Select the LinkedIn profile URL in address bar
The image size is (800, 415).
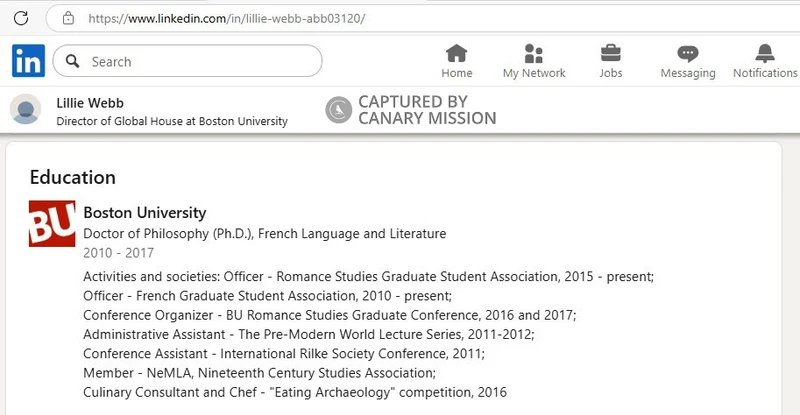[x=227, y=19]
